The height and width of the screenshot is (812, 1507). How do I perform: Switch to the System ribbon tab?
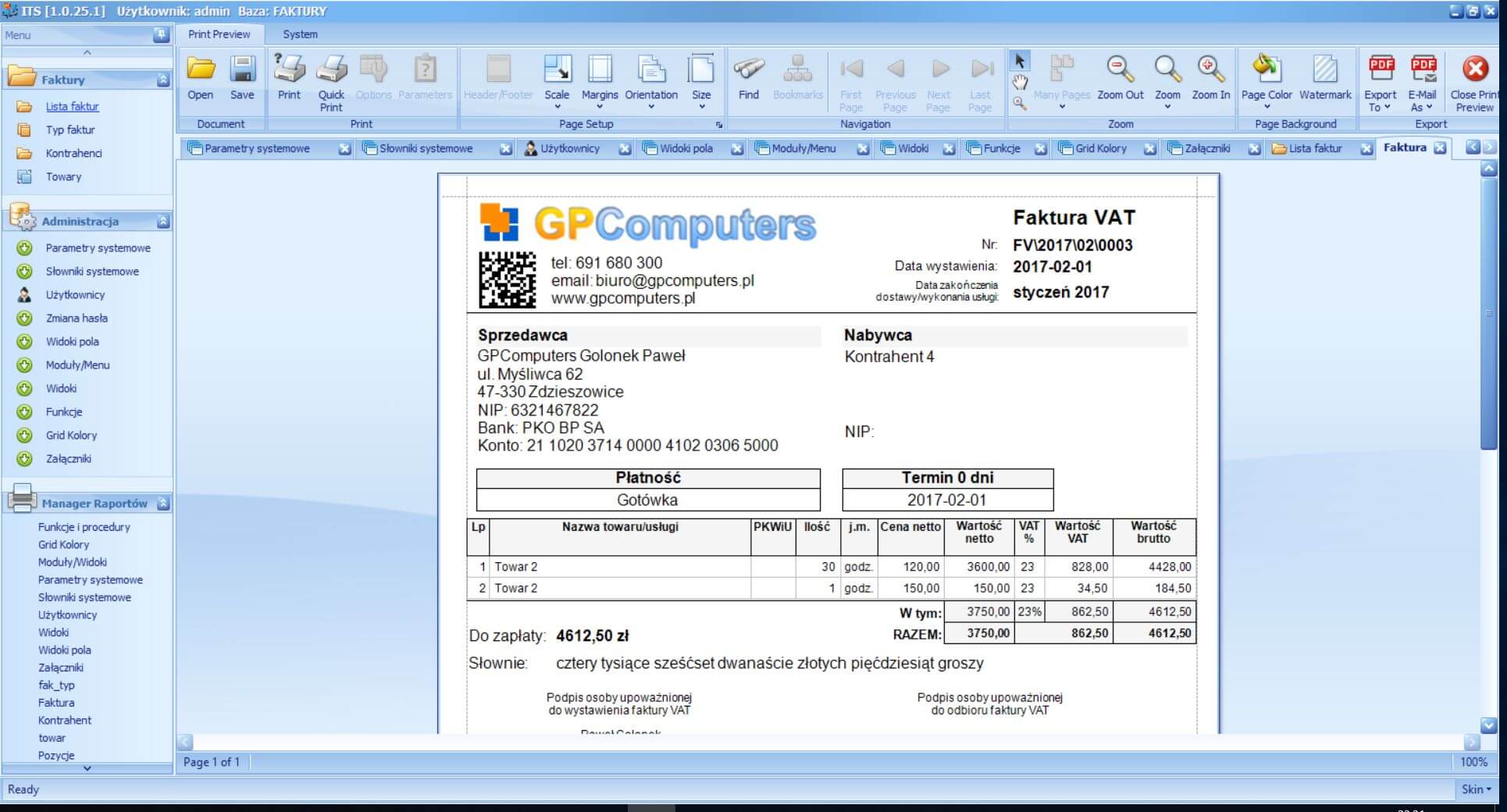tap(300, 34)
